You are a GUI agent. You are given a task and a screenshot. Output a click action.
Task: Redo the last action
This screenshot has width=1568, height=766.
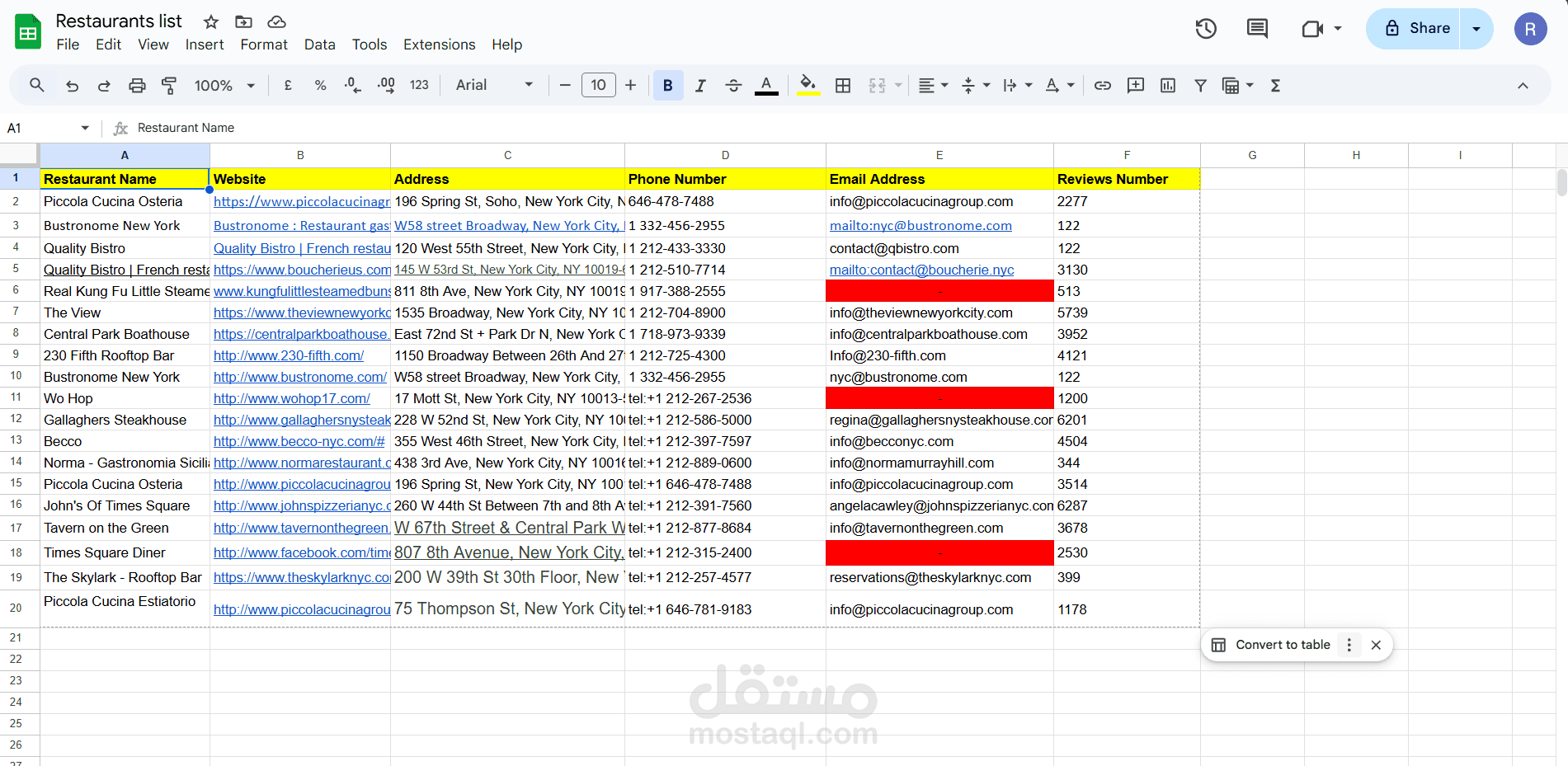pyautogui.click(x=104, y=85)
